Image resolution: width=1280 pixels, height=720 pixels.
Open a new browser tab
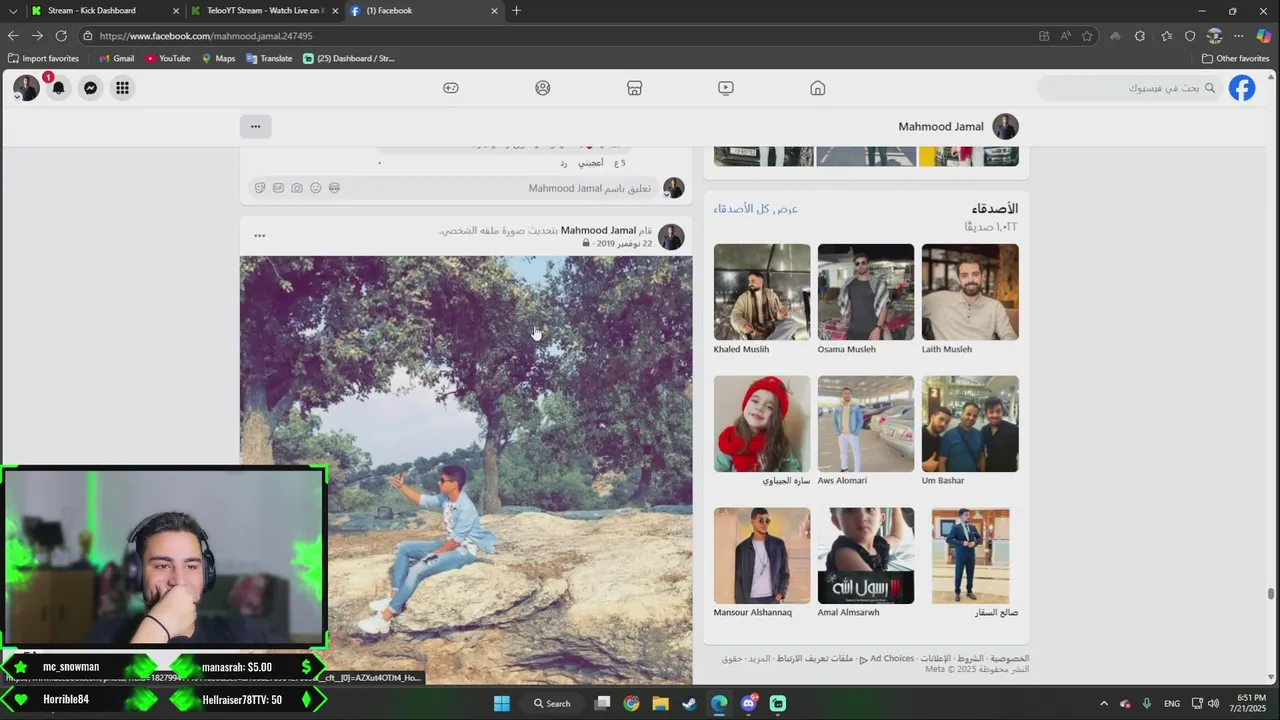click(x=516, y=11)
